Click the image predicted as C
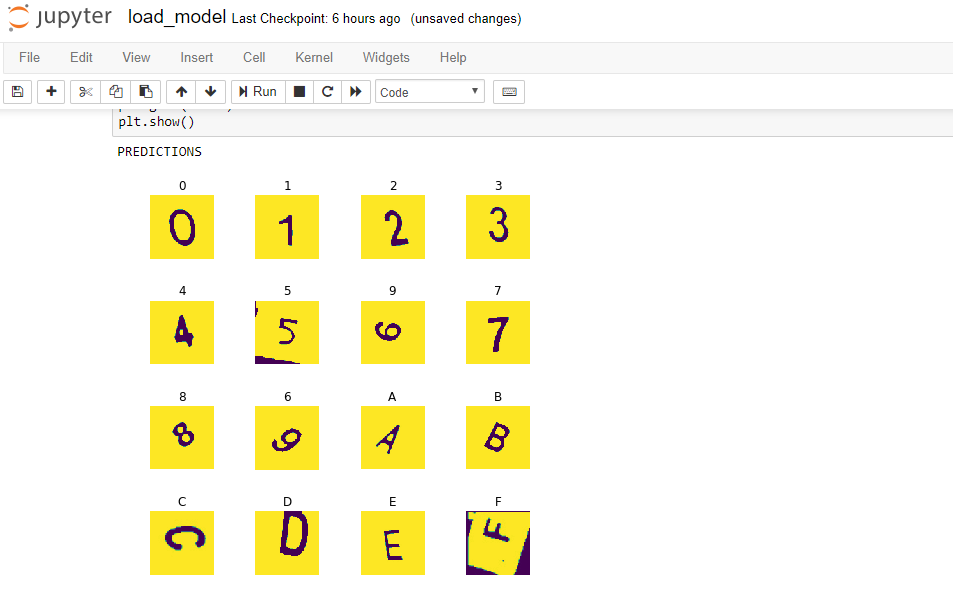 tap(182, 543)
